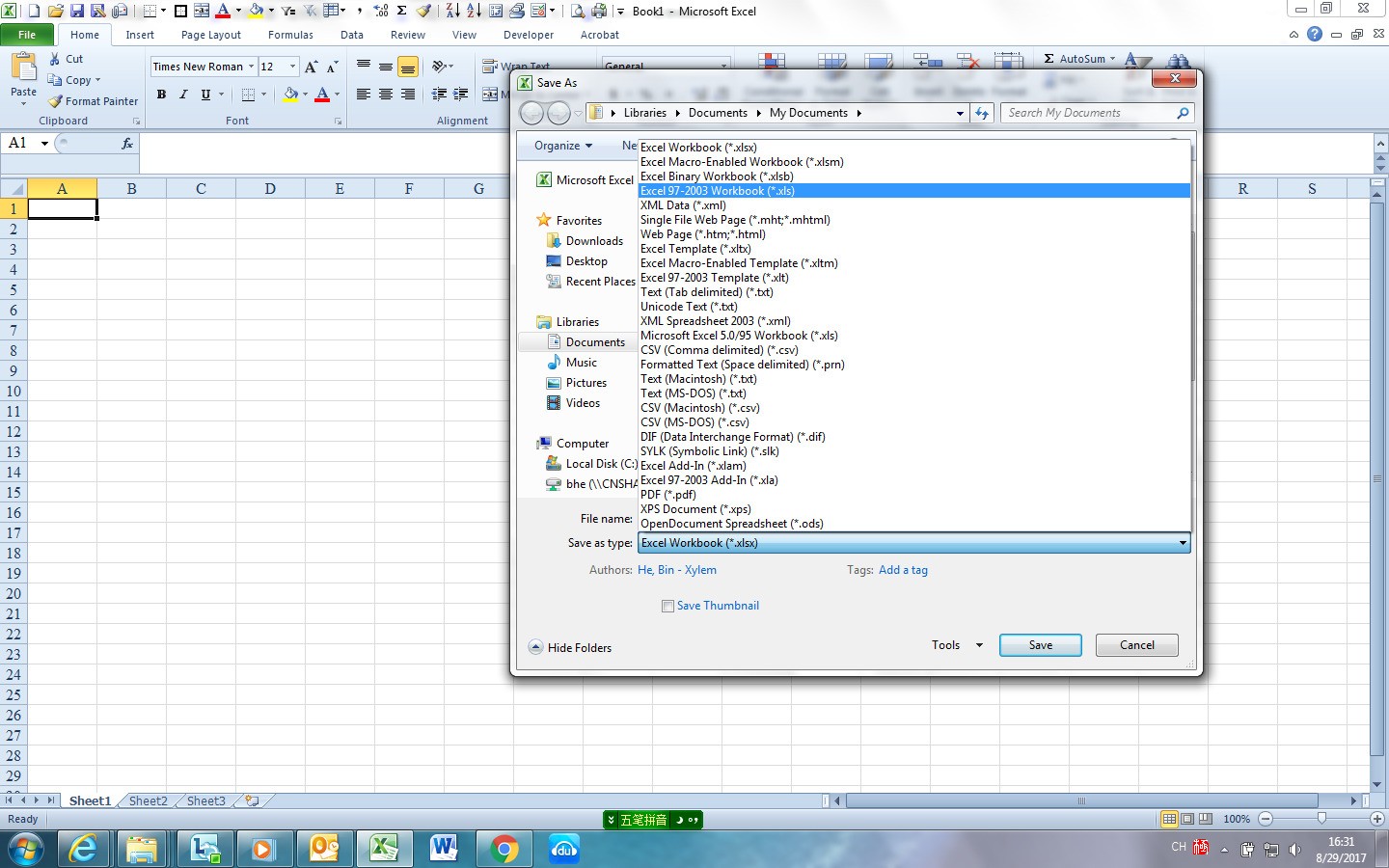Click the Excel Help question mark icon

tap(1314, 34)
